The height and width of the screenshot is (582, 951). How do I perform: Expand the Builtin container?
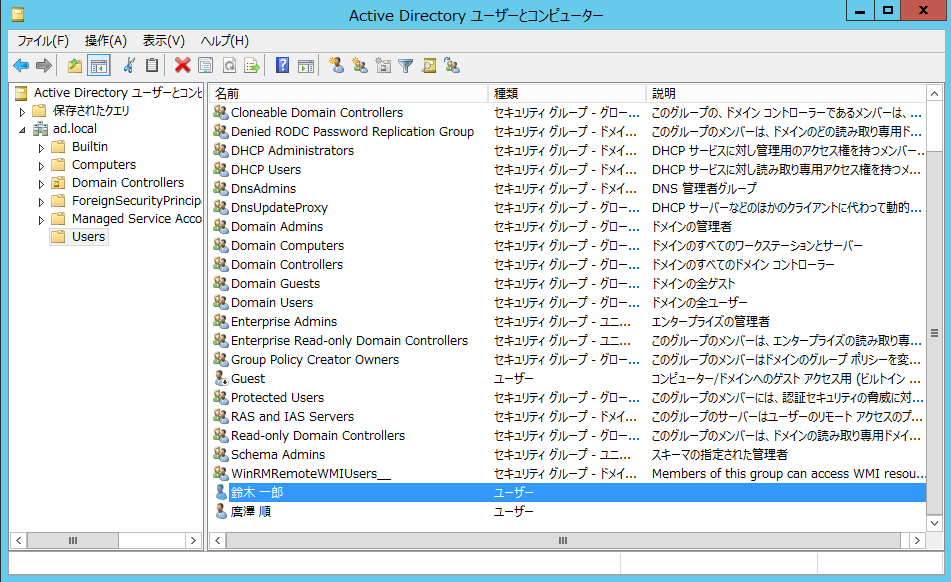click(41, 147)
